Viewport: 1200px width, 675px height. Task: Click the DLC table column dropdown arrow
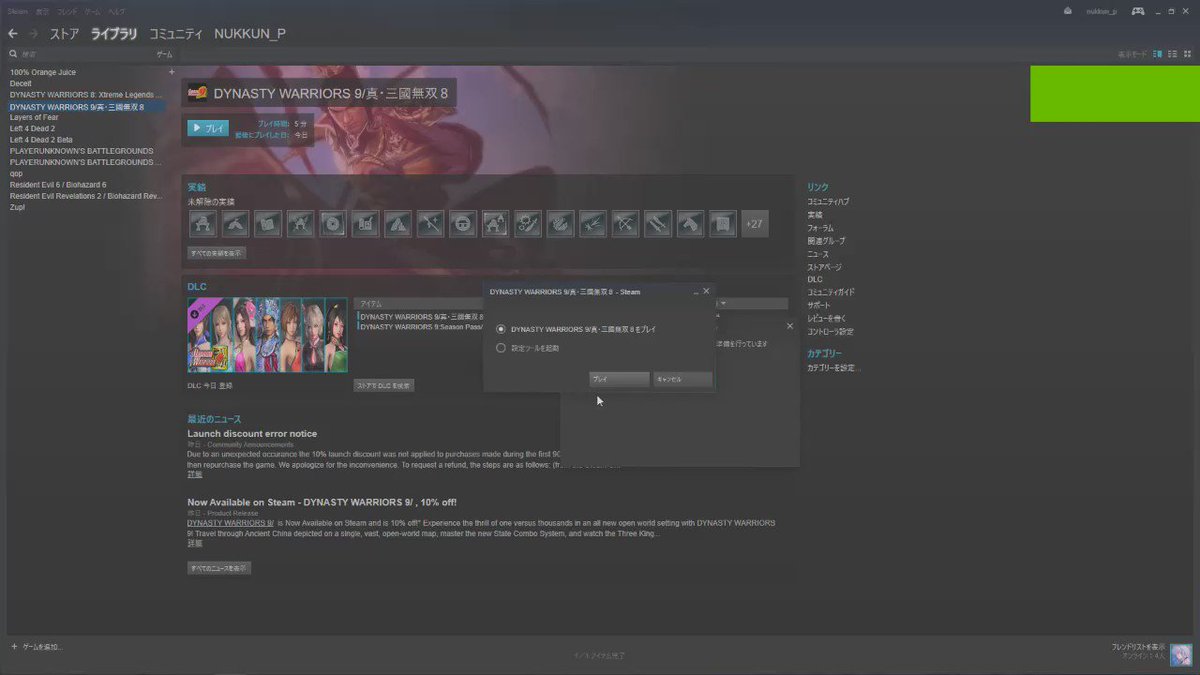(x=723, y=303)
